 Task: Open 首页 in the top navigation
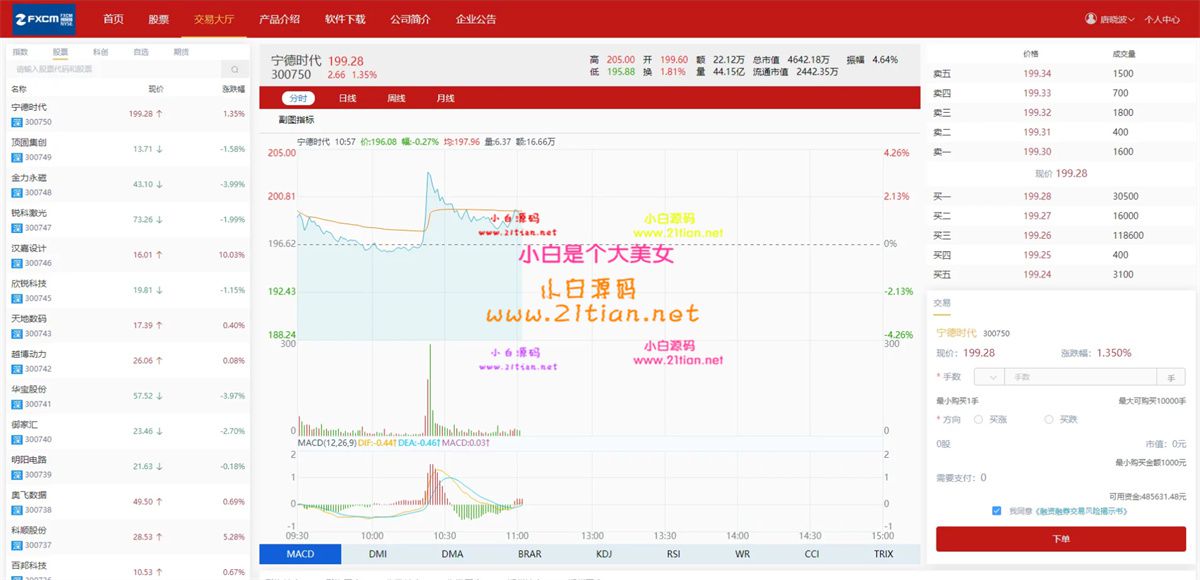(114, 19)
